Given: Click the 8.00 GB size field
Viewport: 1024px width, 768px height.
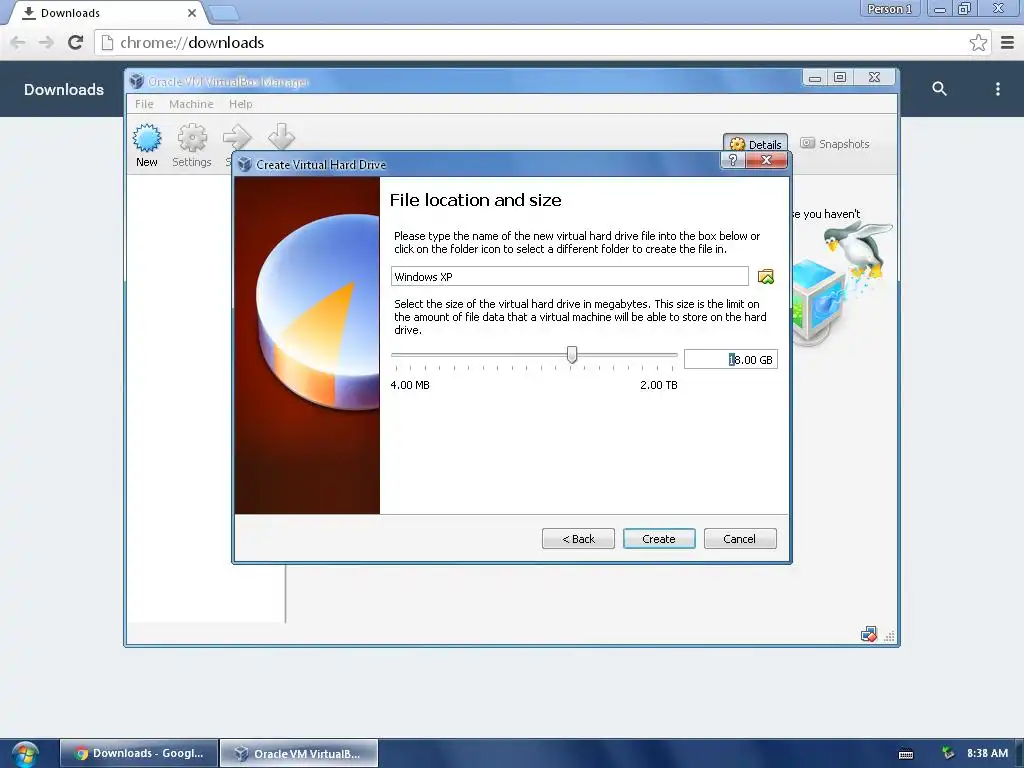Looking at the screenshot, I should tap(730, 359).
